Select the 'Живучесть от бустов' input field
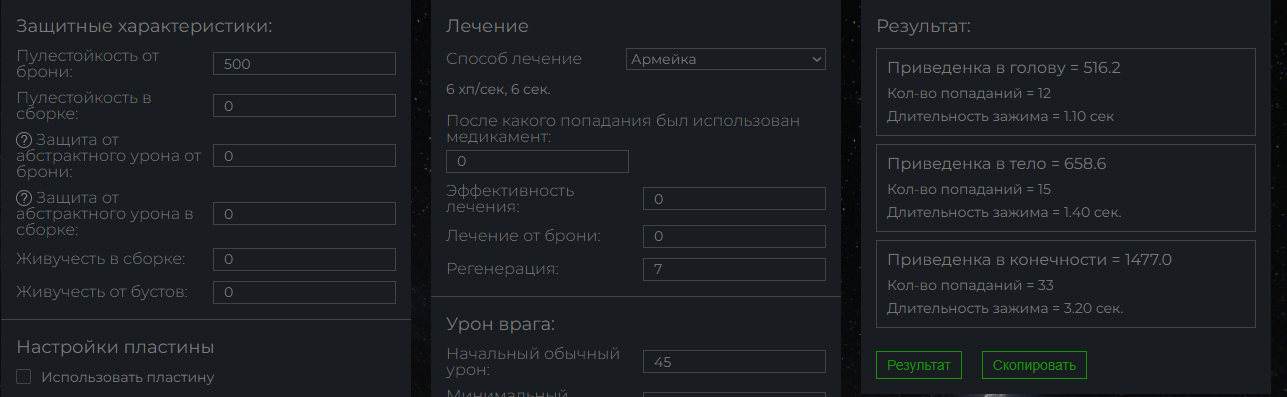Viewport: 1287px width, 397px height. click(304, 292)
